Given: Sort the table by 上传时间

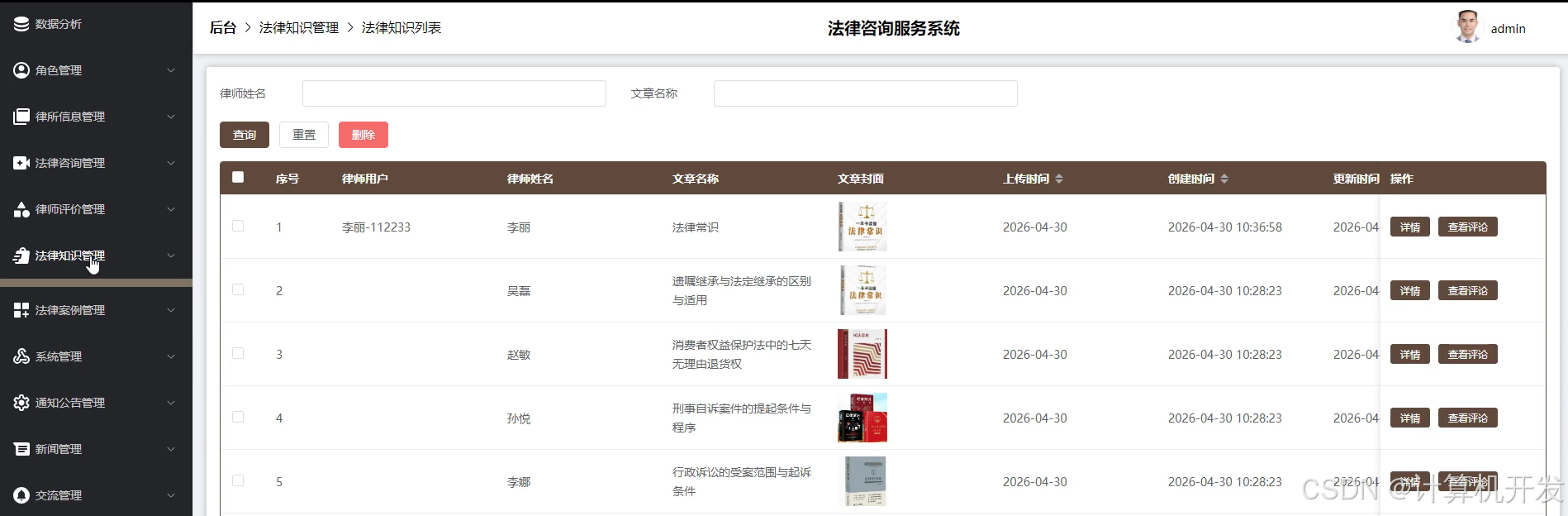Looking at the screenshot, I should [1059, 179].
